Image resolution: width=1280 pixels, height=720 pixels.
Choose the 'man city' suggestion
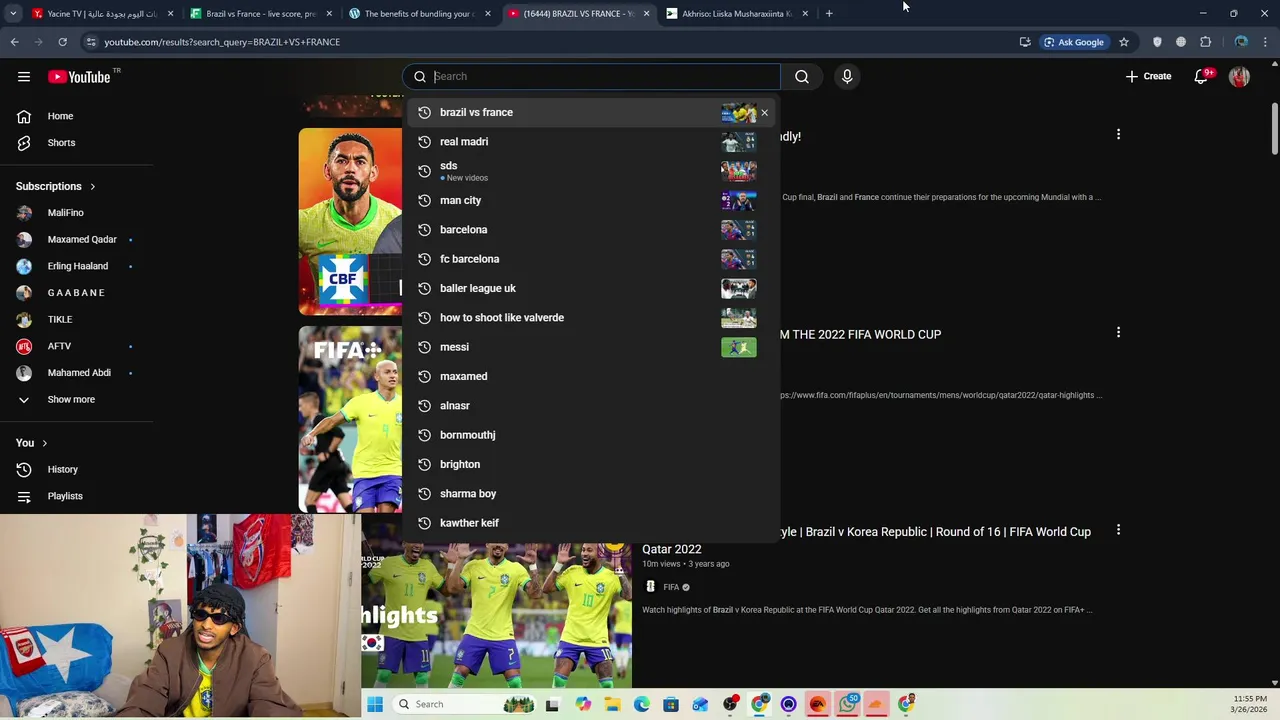pos(590,200)
